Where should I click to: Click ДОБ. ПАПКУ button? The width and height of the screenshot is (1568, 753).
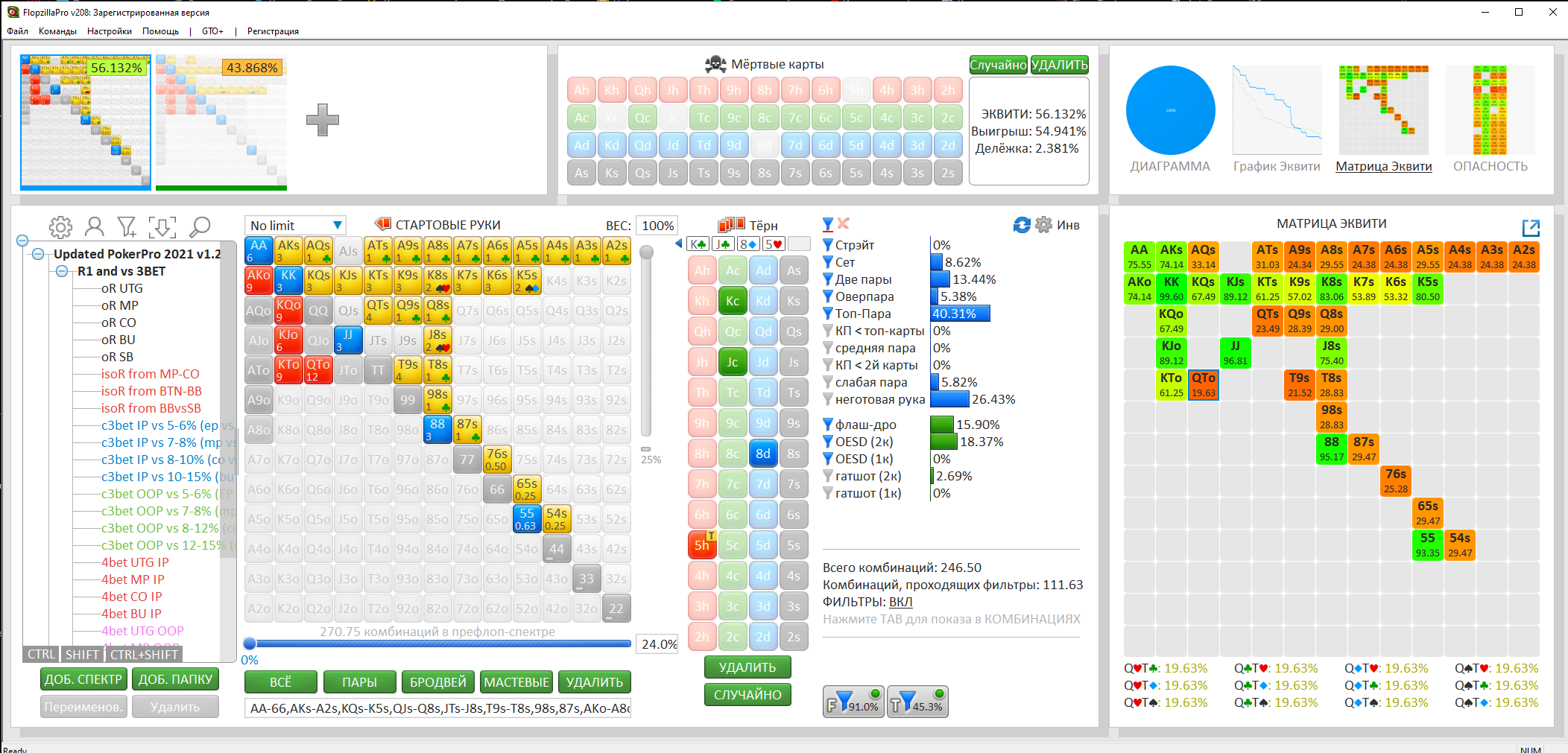click(x=175, y=679)
